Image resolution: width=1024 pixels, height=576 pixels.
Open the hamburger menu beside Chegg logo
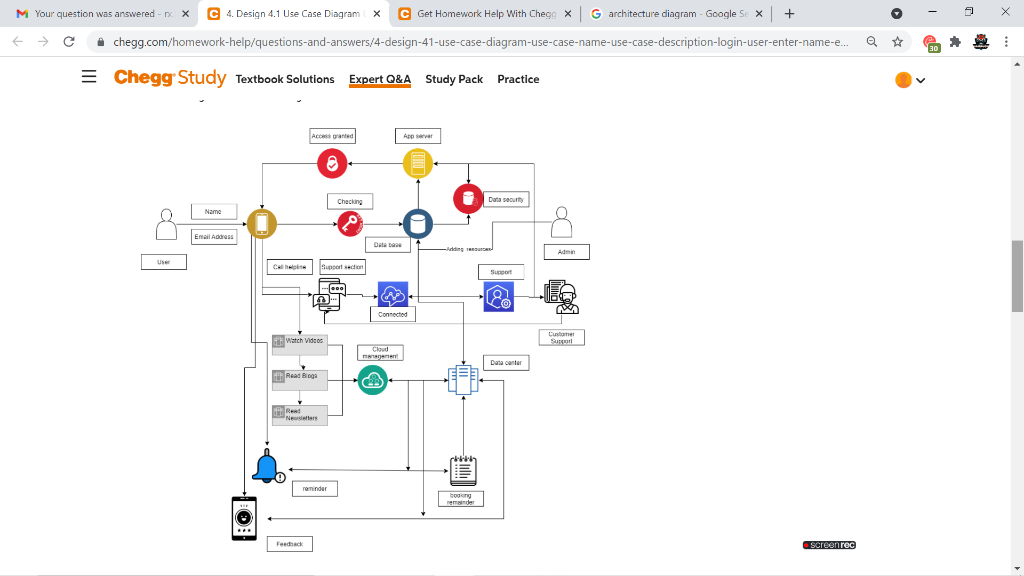[88, 76]
